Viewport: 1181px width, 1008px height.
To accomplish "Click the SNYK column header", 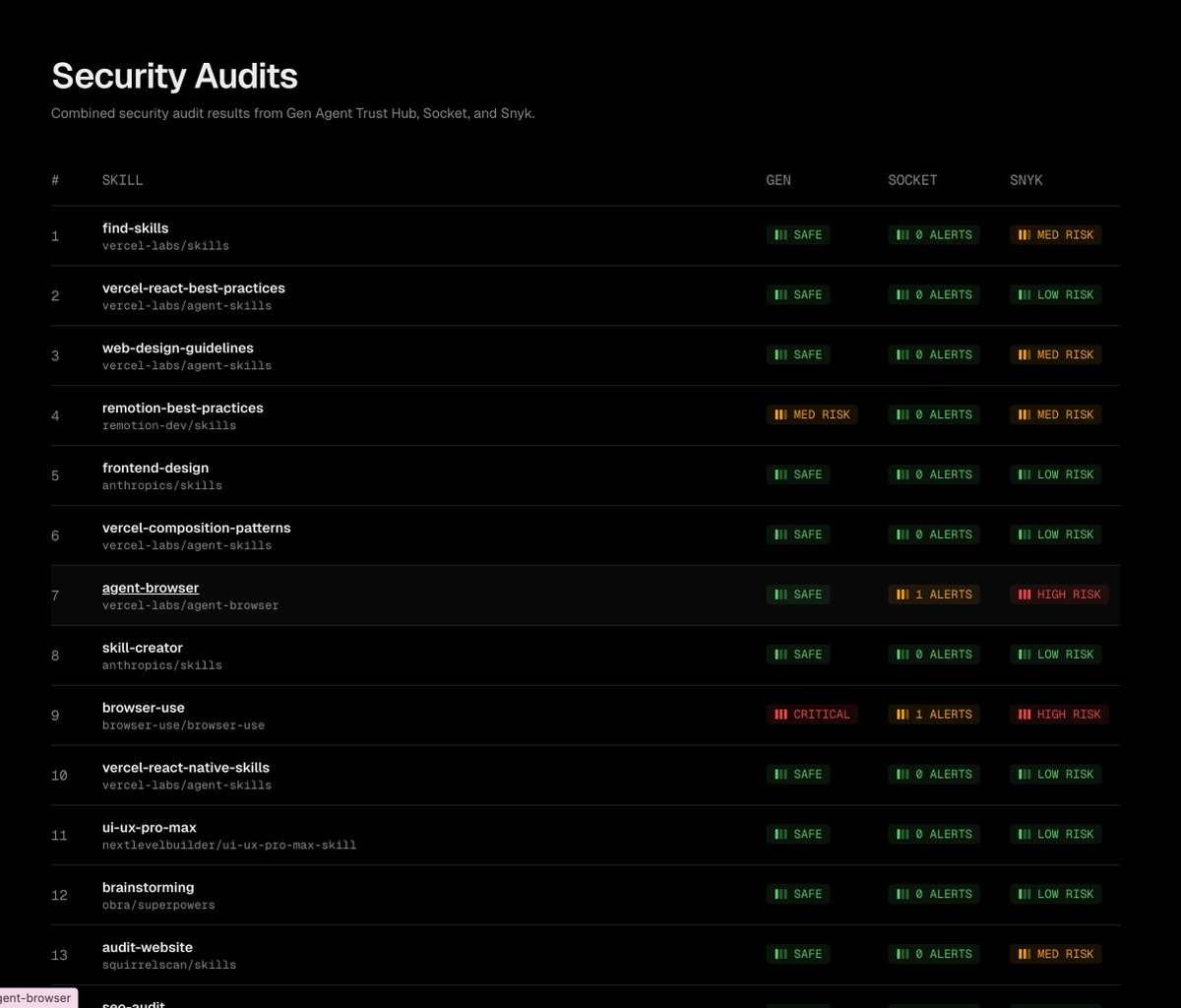I will (1026, 181).
